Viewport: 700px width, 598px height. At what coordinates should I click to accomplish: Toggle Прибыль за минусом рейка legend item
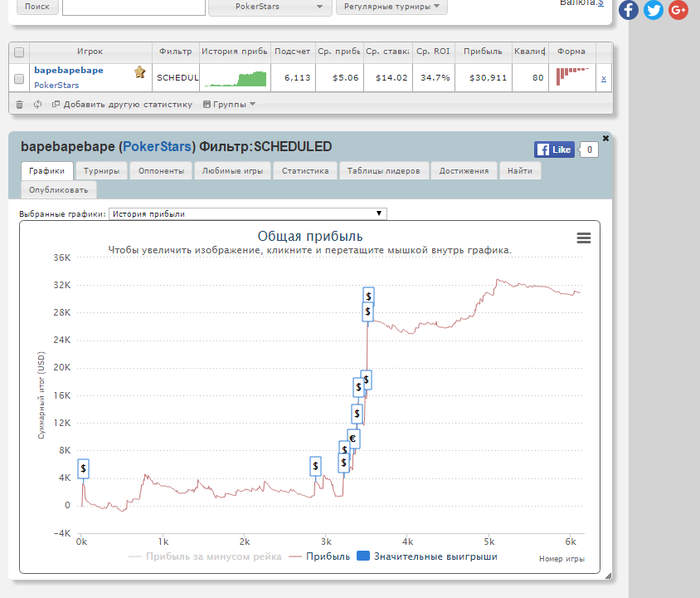(x=205, y=556)
